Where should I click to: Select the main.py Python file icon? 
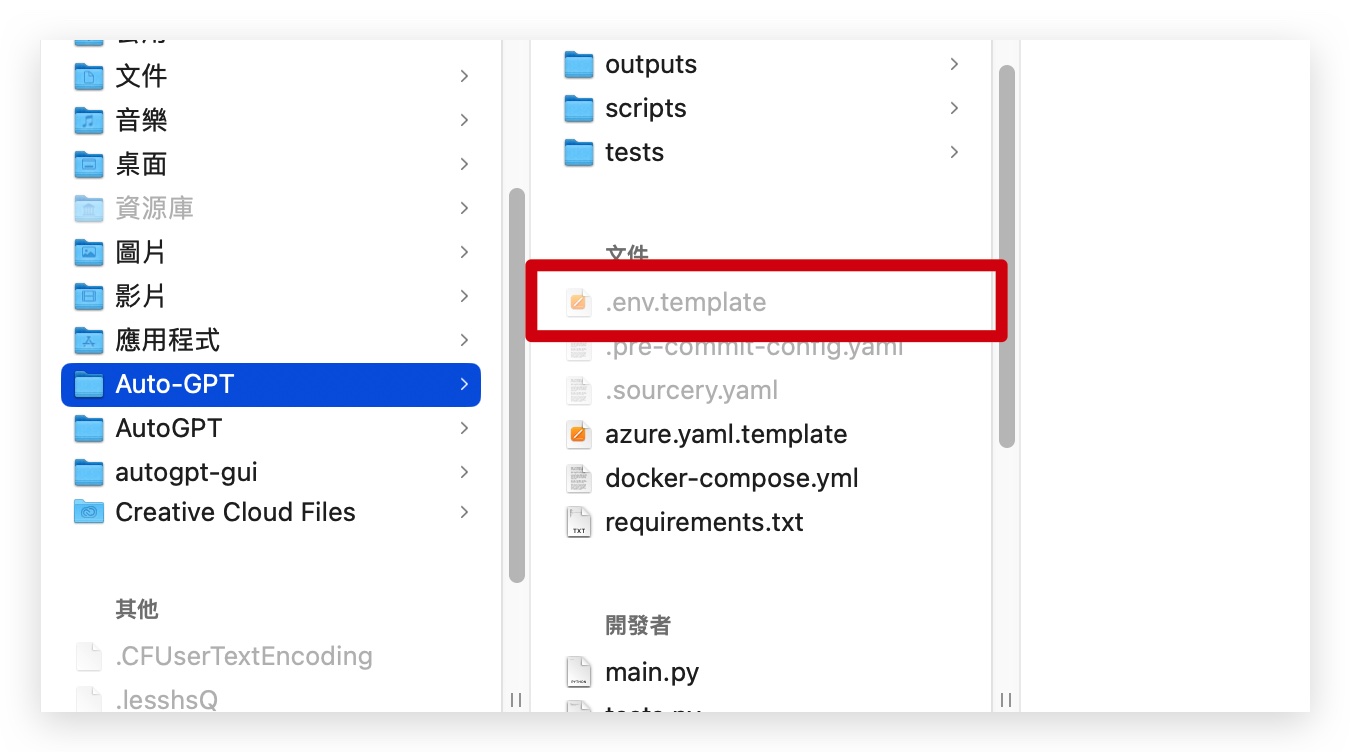point(579,672)
